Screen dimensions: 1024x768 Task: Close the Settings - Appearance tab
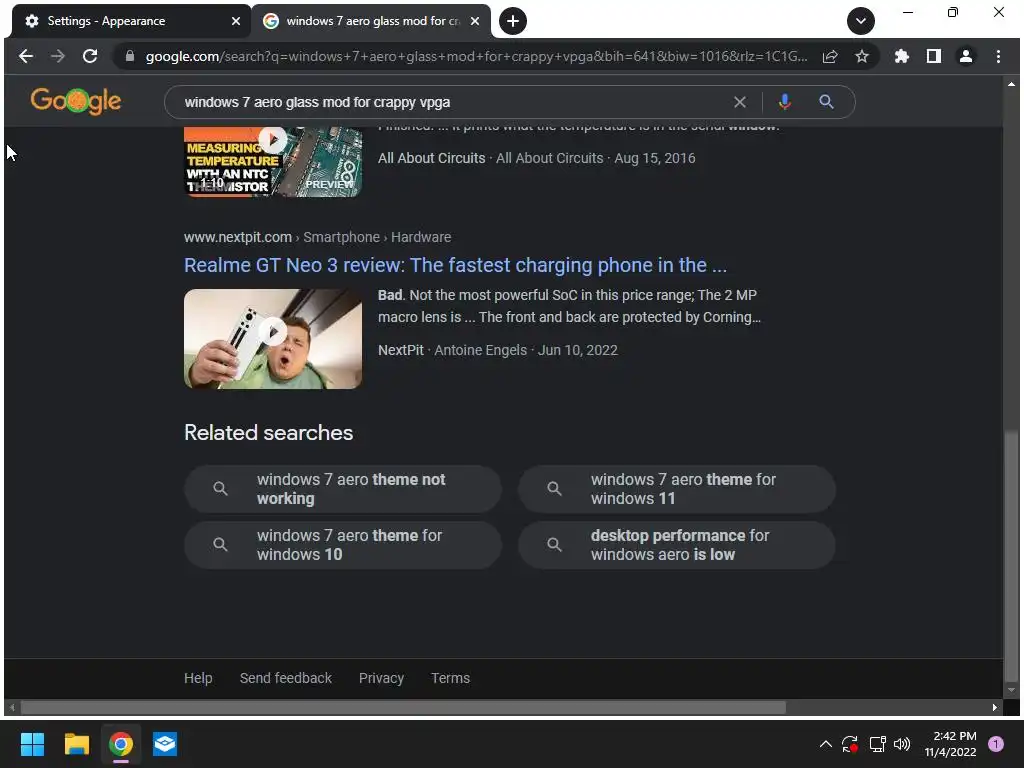(236, 21)
